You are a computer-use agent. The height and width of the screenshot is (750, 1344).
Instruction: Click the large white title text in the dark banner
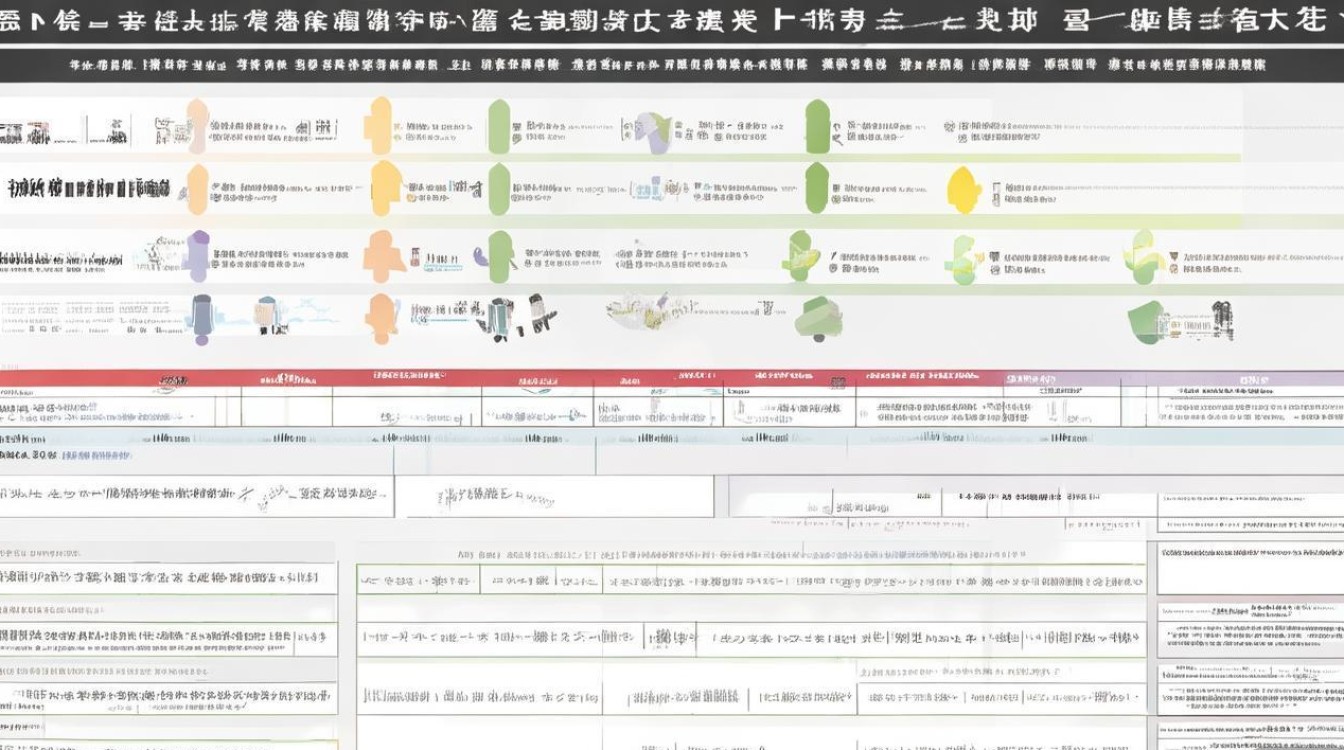pyautogui.click(x=672, y=24)
